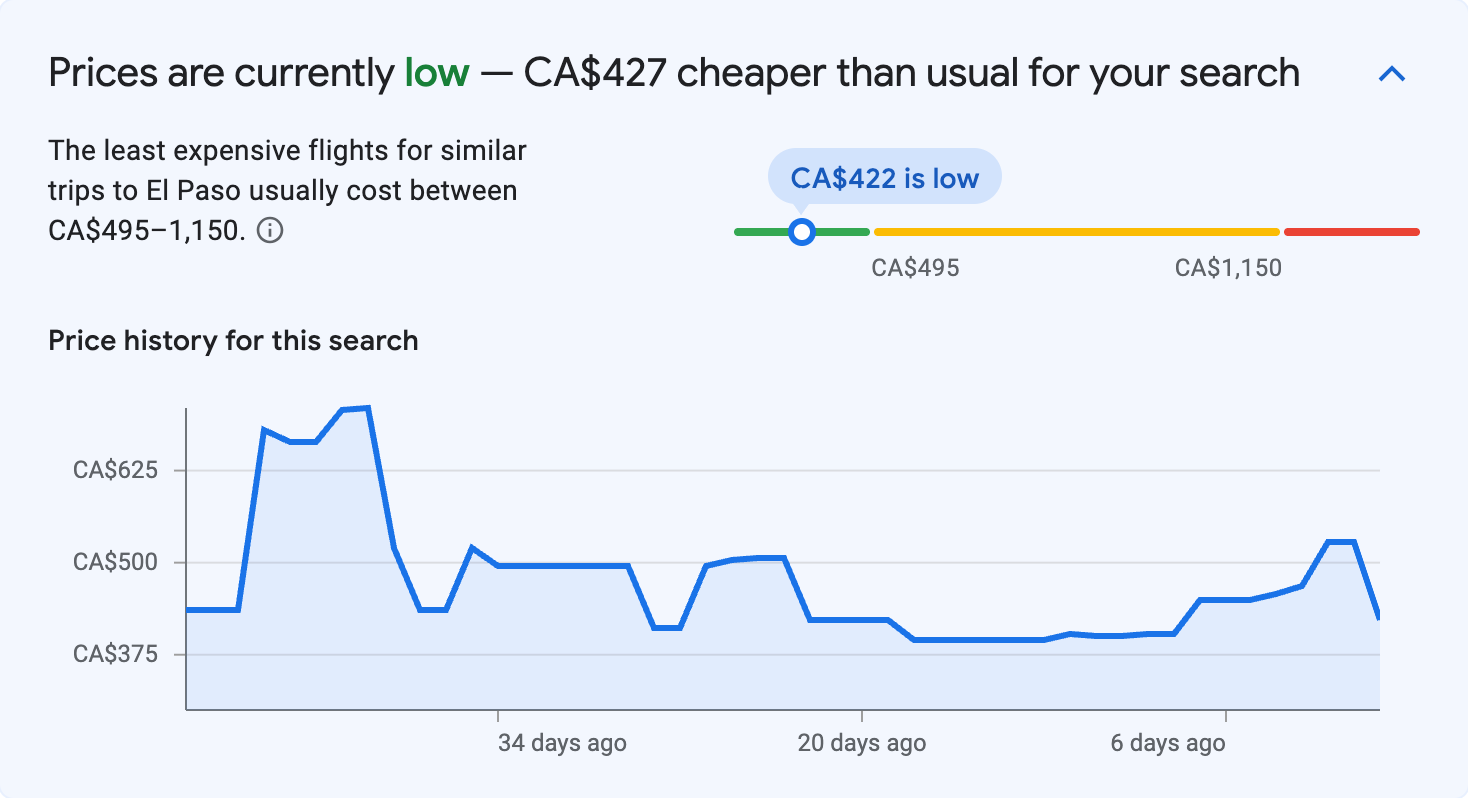Select the slider handle marking CA$422

801,232
